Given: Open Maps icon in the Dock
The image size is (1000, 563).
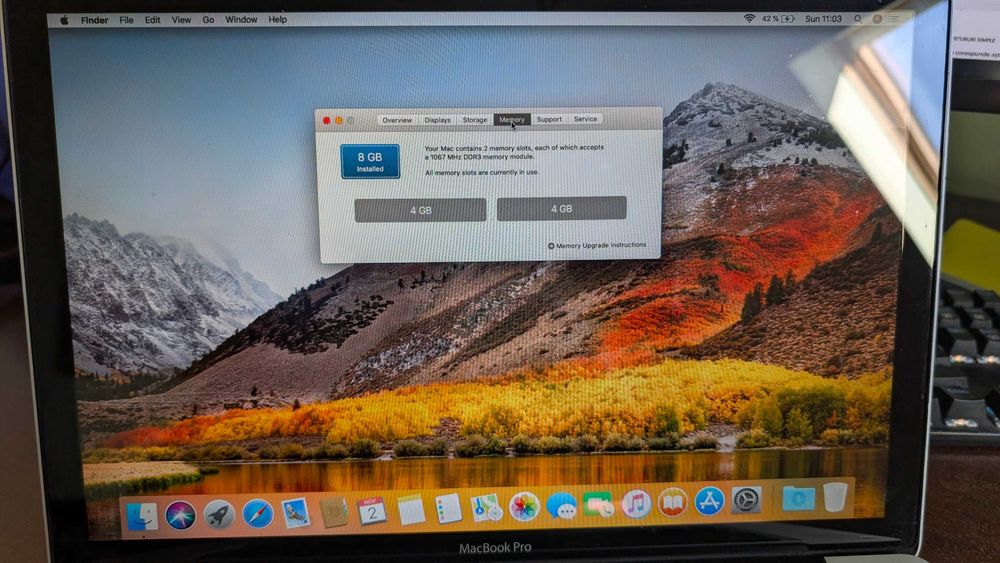Looking at the screenshot, I should tap(486, 508).
